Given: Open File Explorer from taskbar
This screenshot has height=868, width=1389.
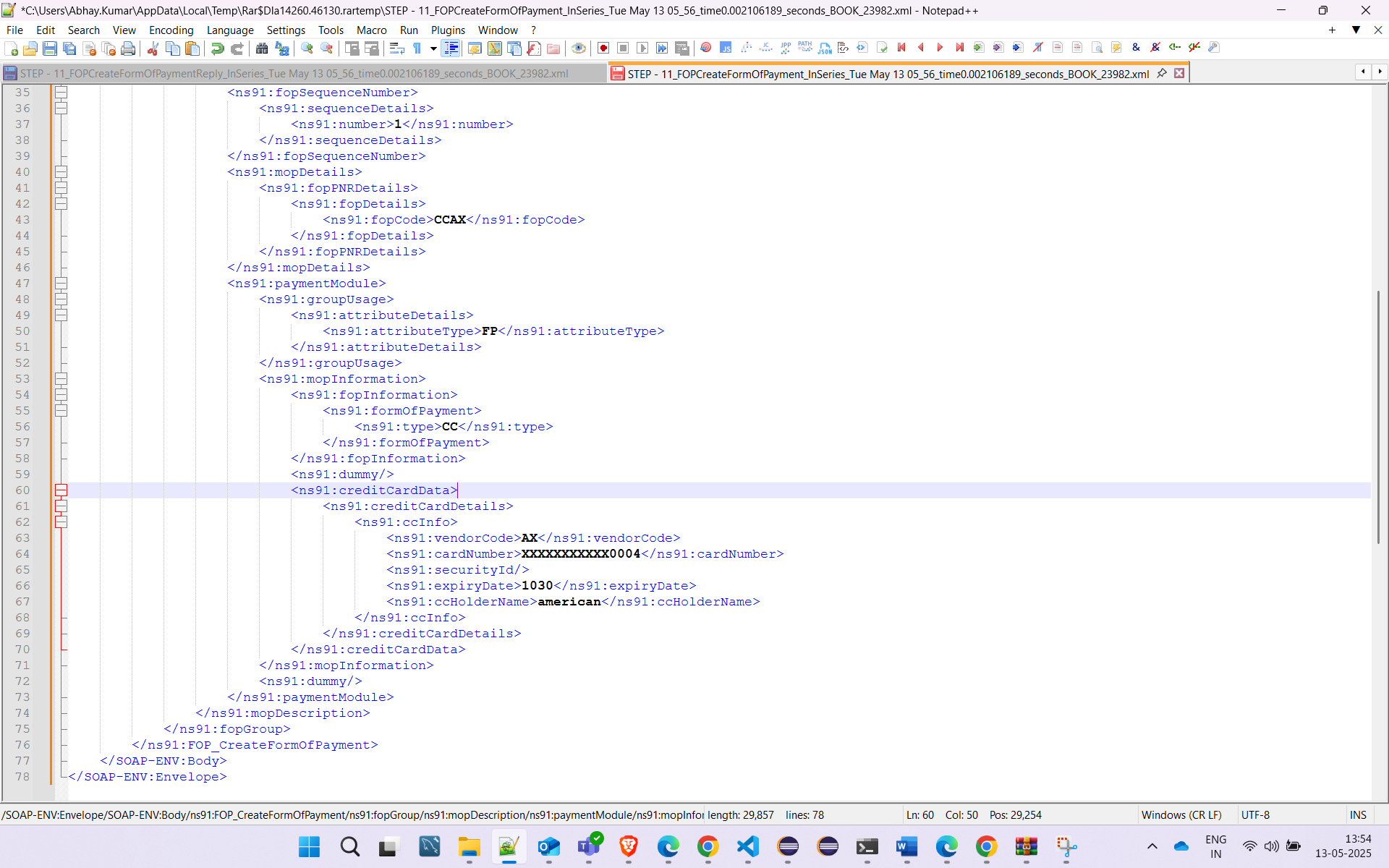Looking at the screenshot, I should point(469,846).
